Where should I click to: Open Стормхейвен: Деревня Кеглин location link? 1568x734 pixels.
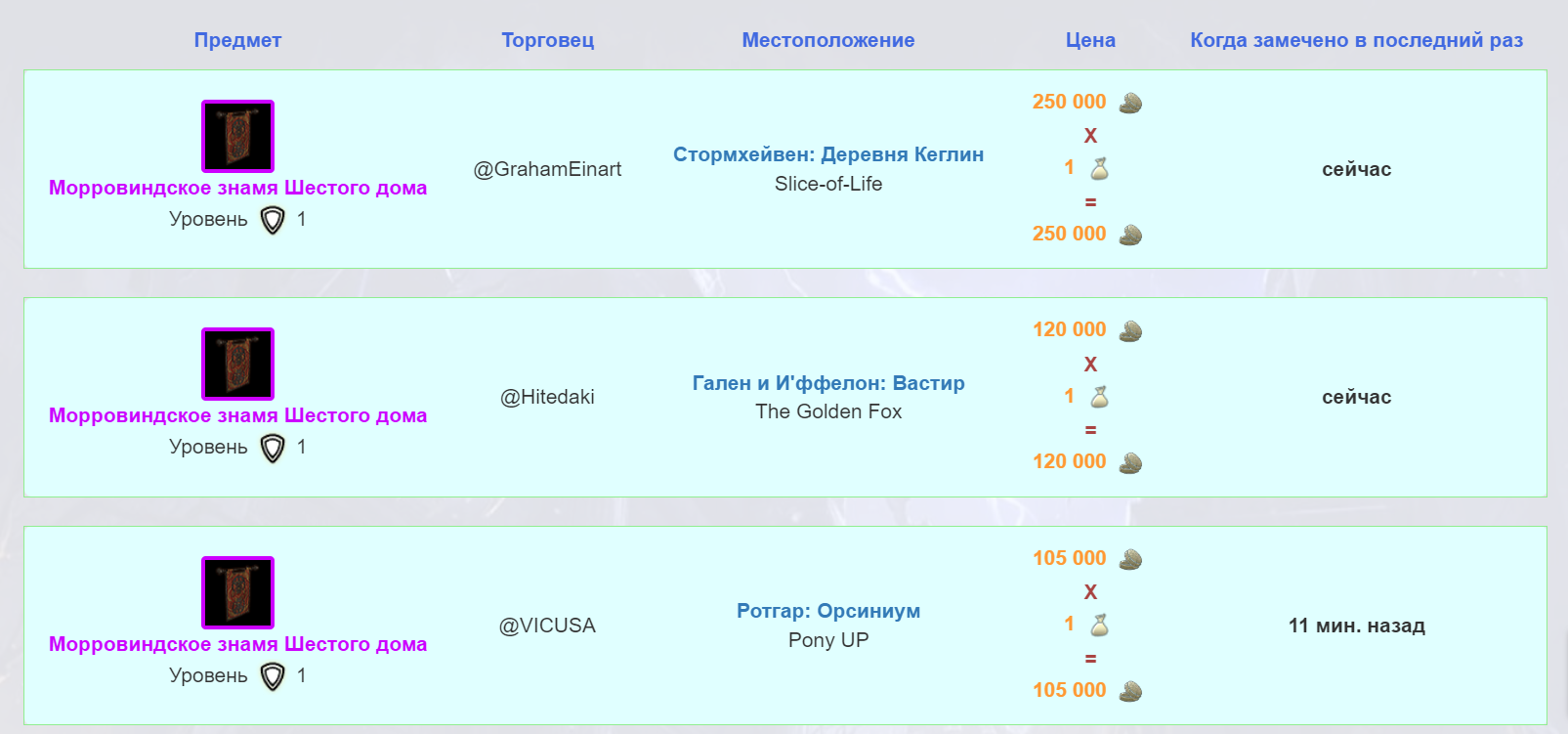coord(828,154)
